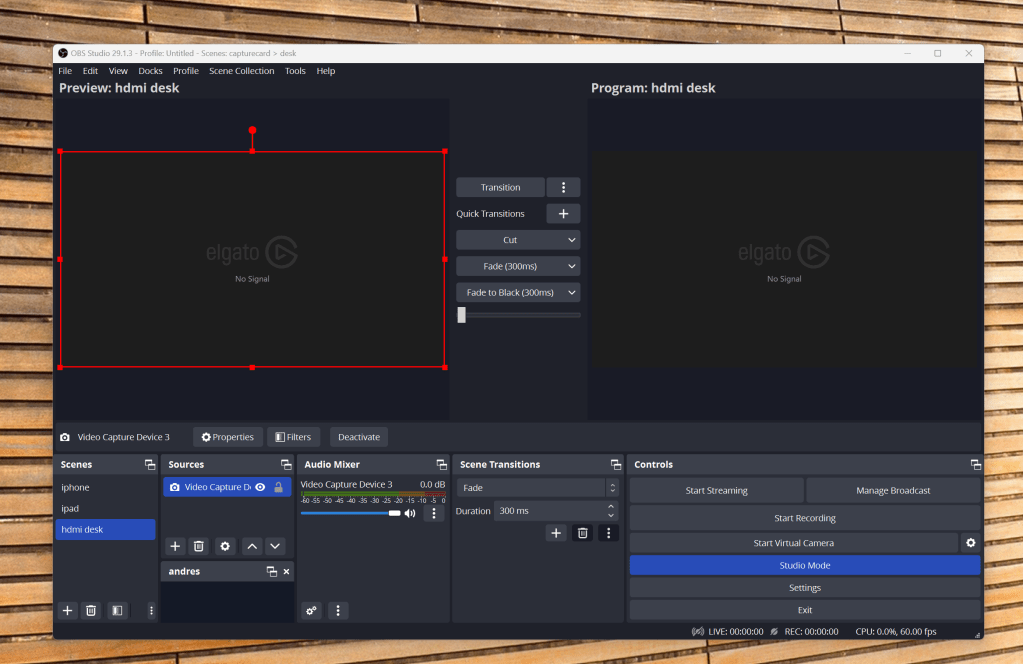Viewport: 1023px width, 664px height.
Task: Remove scene transition with trash icon
Action: 583,533
